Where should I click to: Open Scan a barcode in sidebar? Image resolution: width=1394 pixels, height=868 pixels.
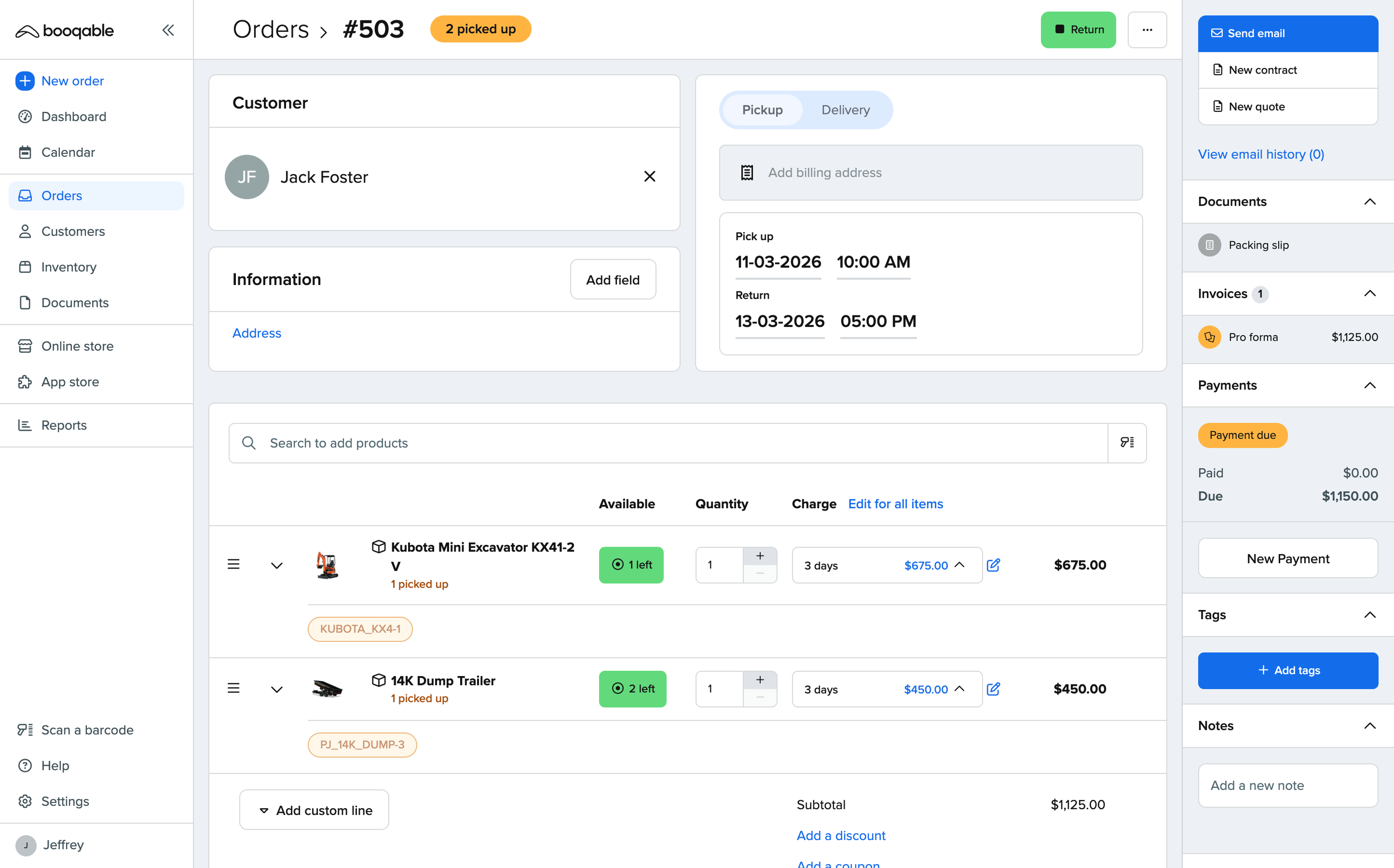[87, 730]
